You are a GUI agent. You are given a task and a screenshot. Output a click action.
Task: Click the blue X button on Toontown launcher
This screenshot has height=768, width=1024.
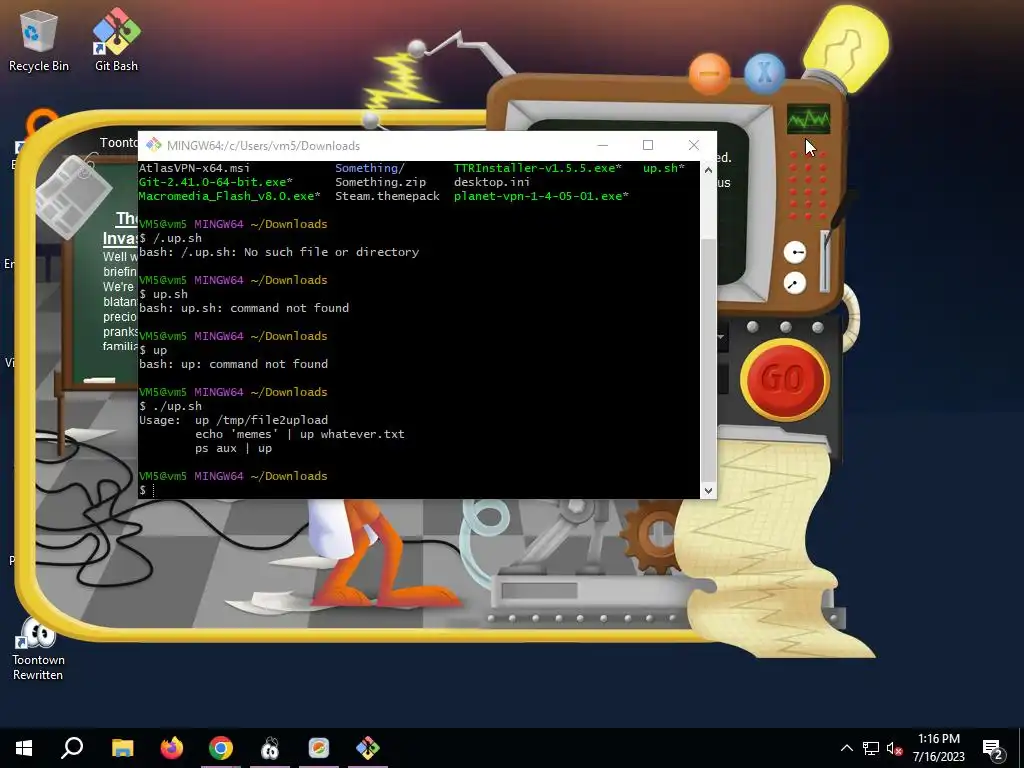tap(764, 73)
